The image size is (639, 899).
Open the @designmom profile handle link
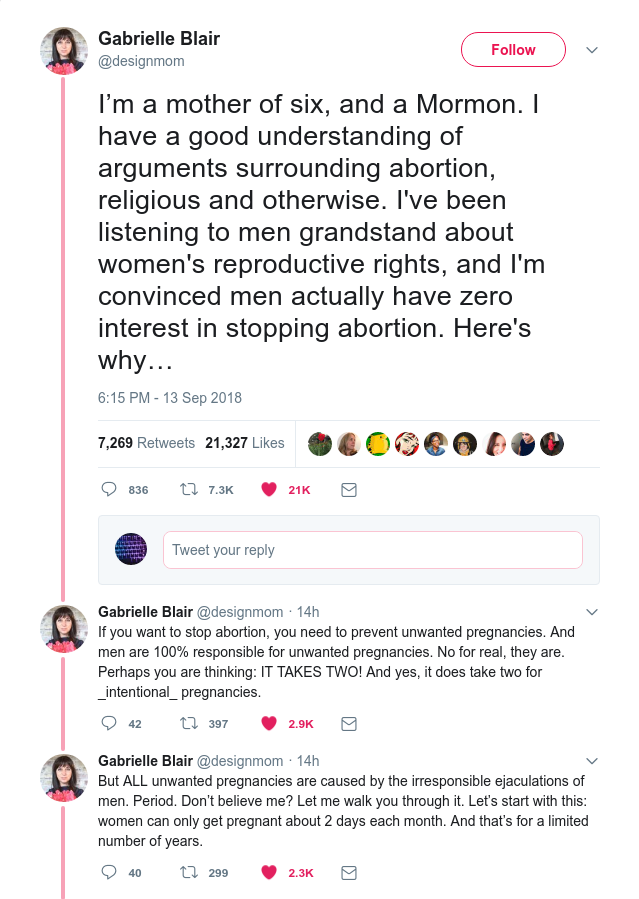141,61
